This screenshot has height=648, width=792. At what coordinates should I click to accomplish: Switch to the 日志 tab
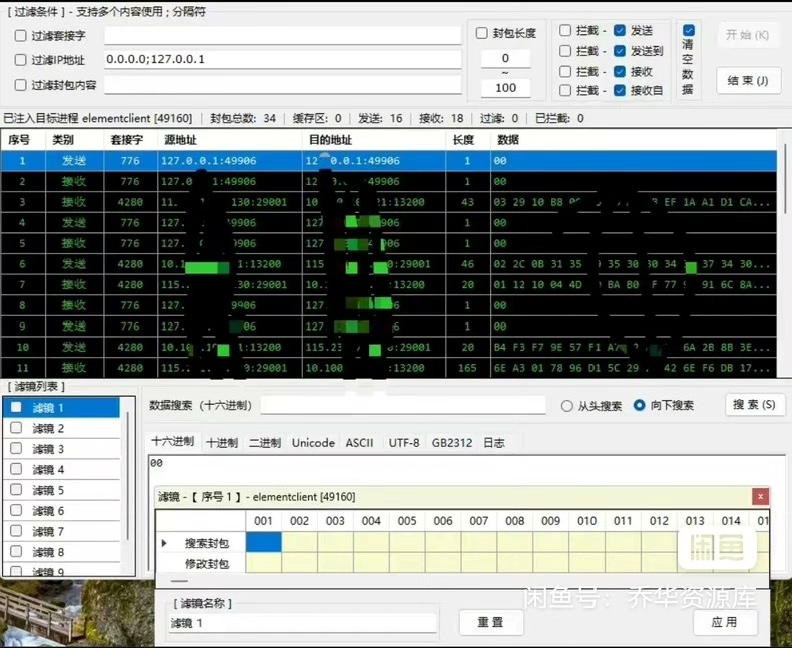coord(493,443)
